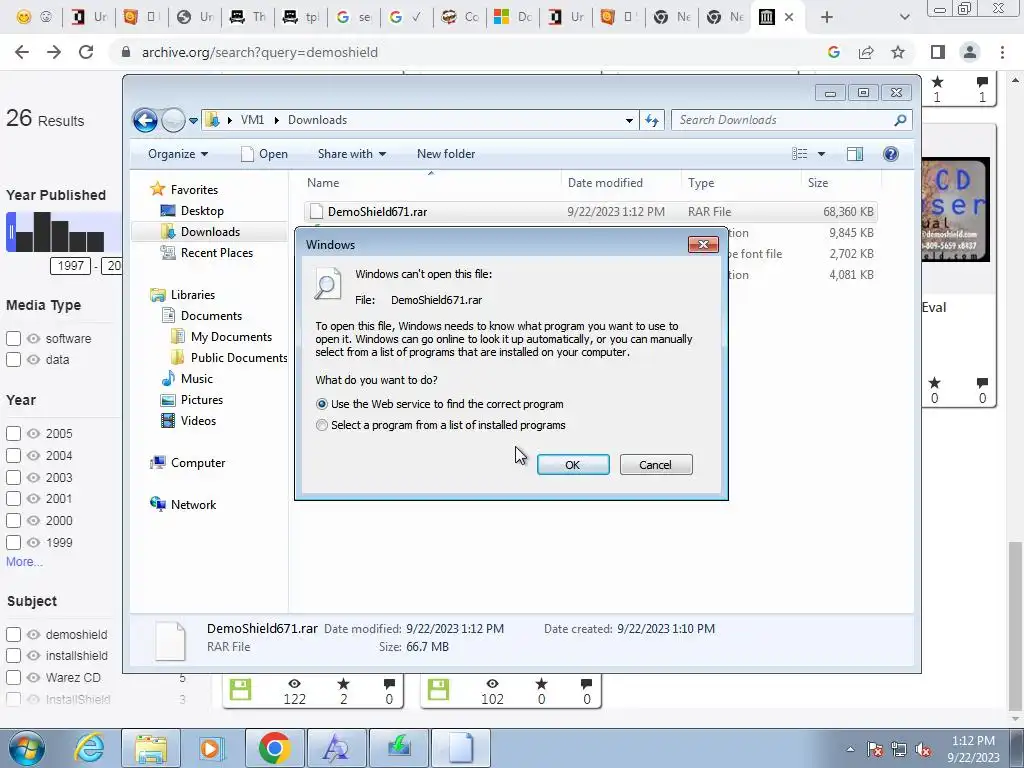1024x768 pixels.
Task: Click the Open toolbar button
Action: (x=264, y=154)
